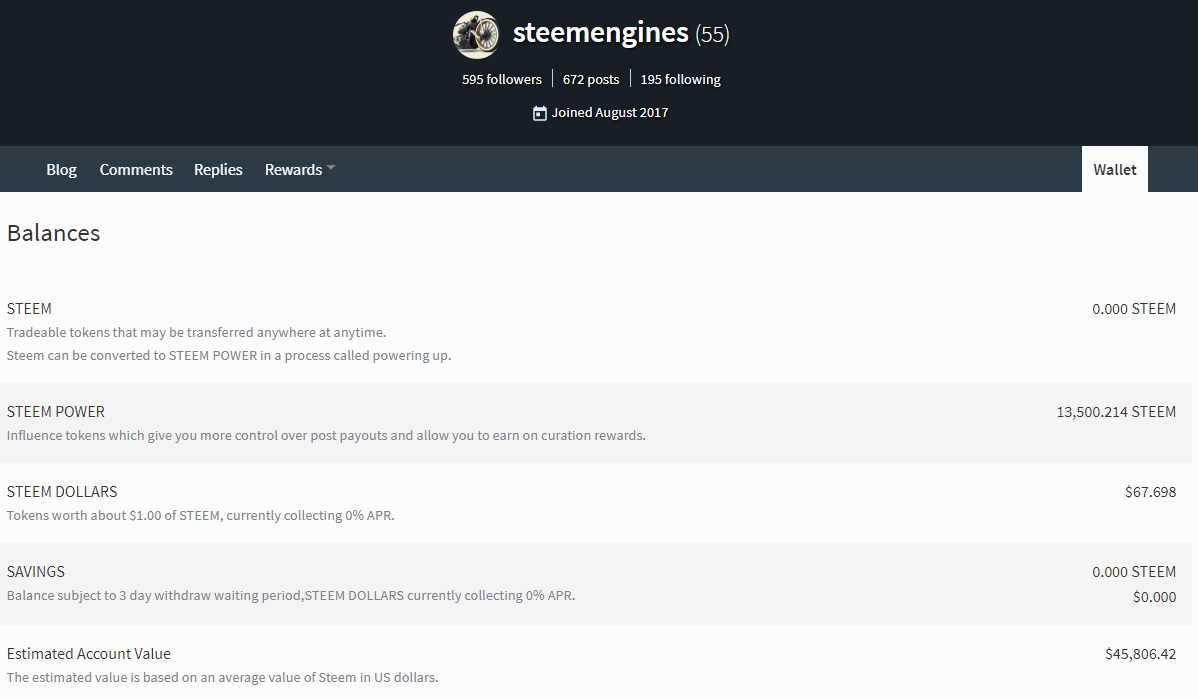Click the estimated value explanation text
Image resolution: width=1198 pixels, height=699 pixels.
[x=222, y=678]
